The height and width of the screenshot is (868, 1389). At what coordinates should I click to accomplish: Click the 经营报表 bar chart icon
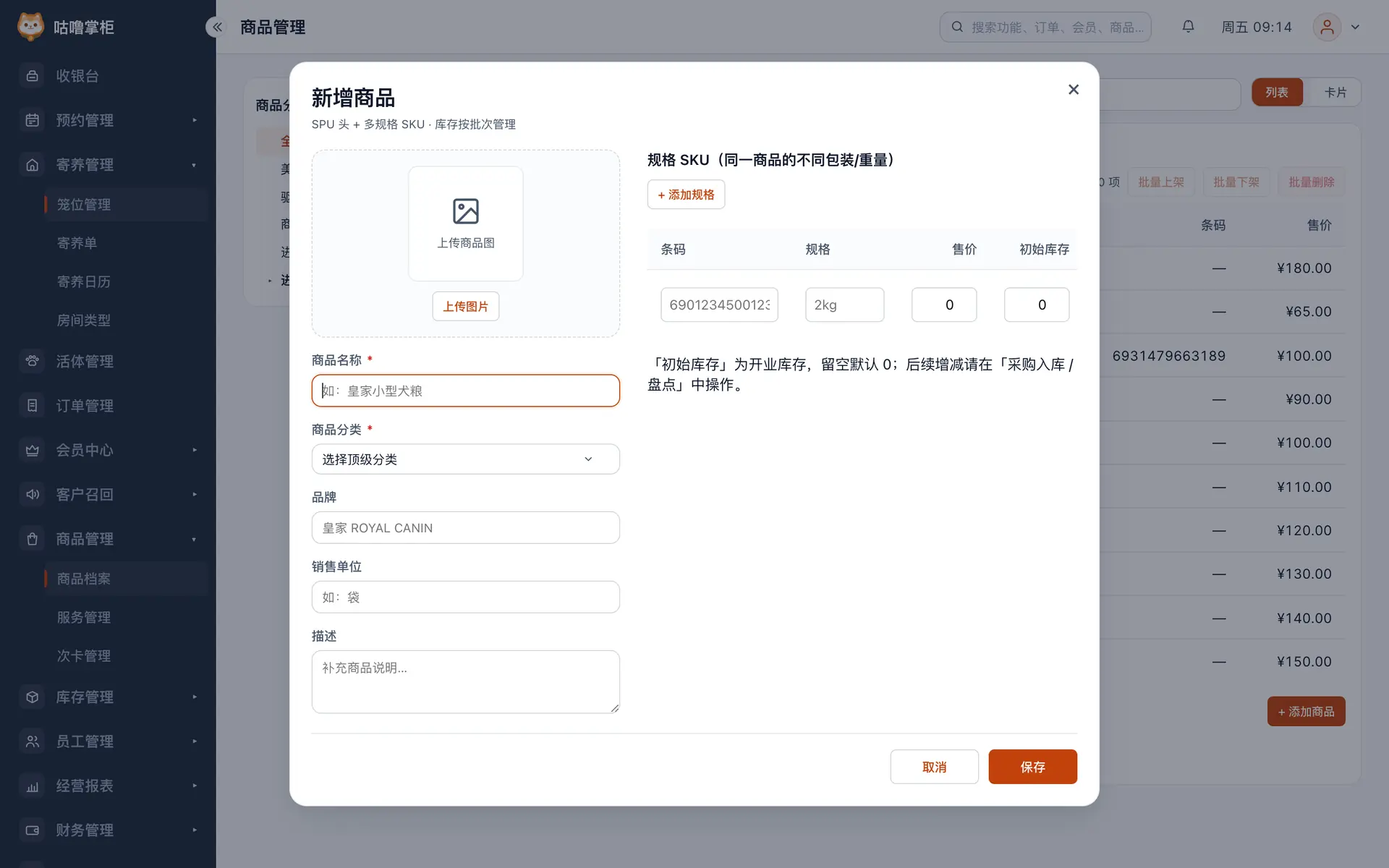coord(33,786)
